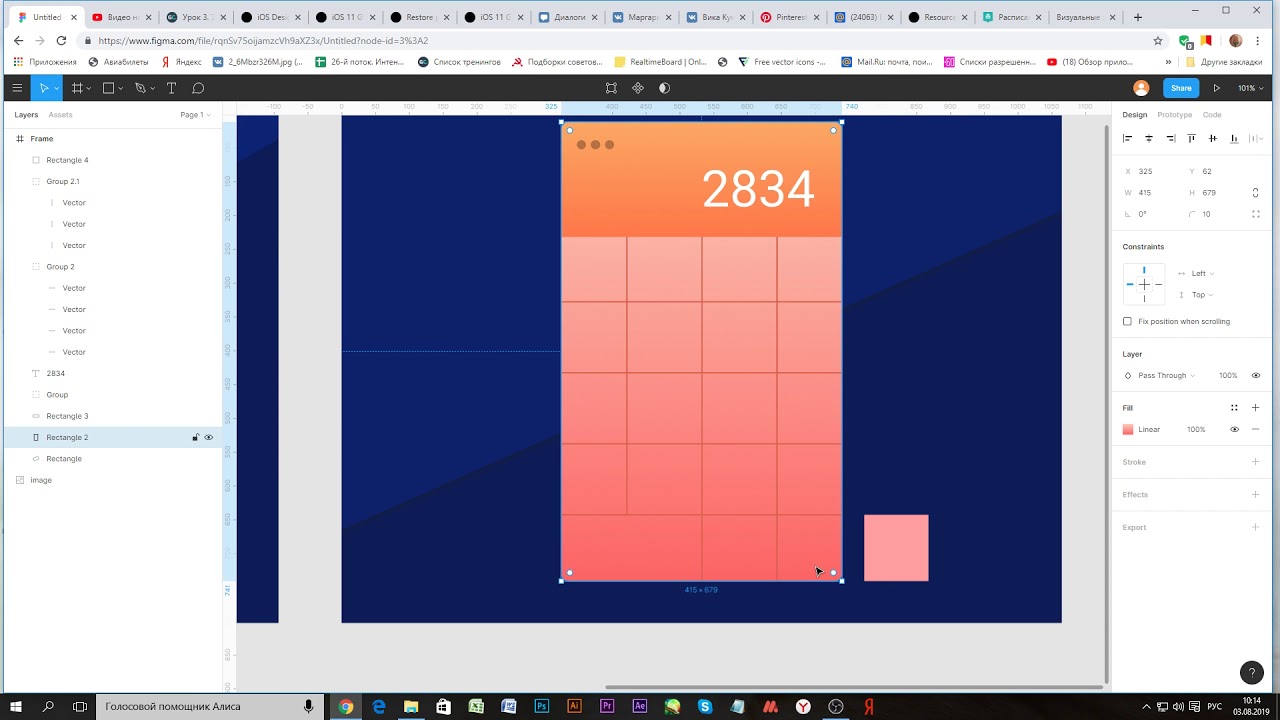Screen dimensions: 1280x720
Task: Select the Move tool
Action: tap(44, 88)
